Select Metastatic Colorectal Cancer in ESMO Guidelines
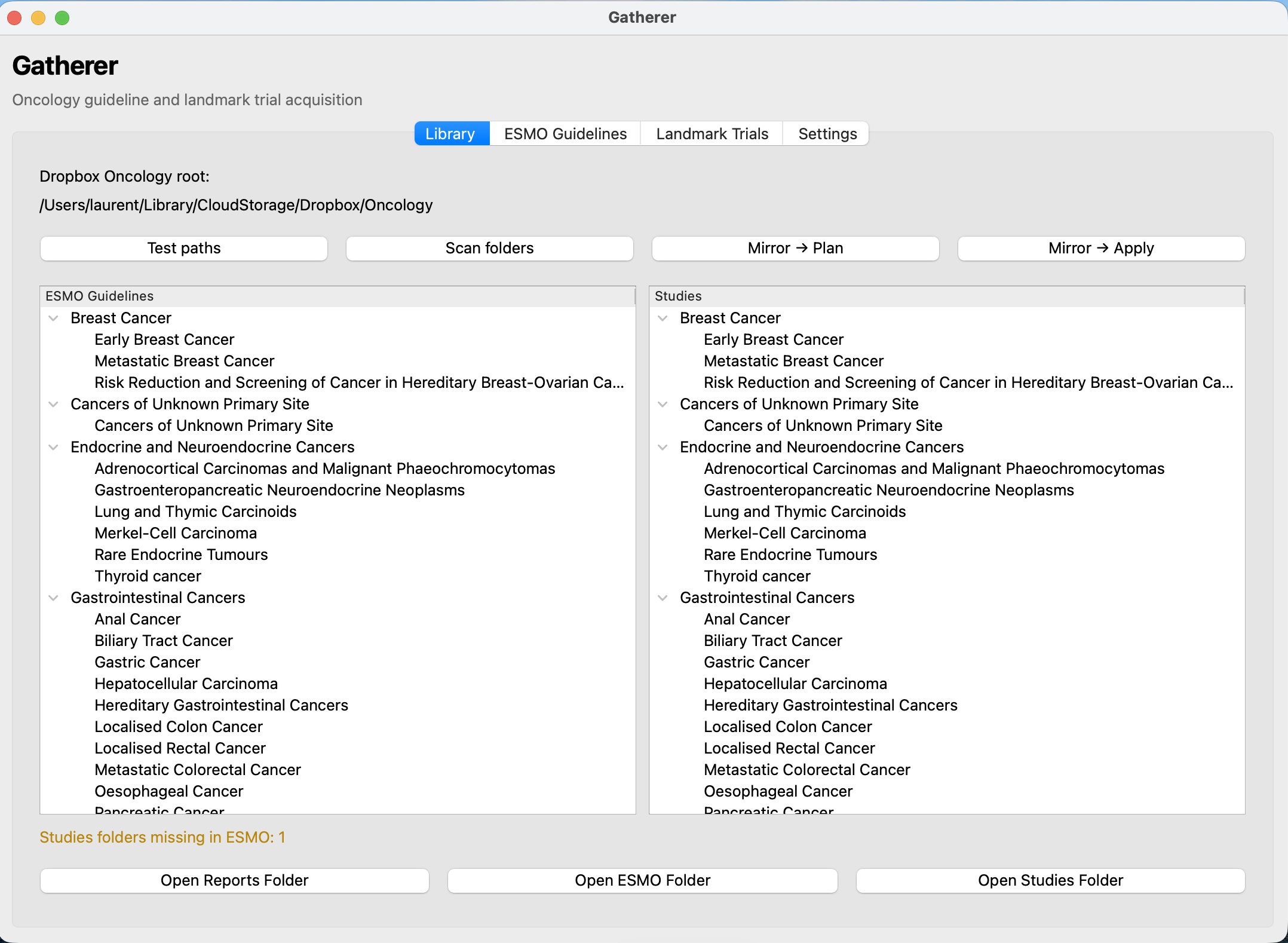 coord(338,770)
